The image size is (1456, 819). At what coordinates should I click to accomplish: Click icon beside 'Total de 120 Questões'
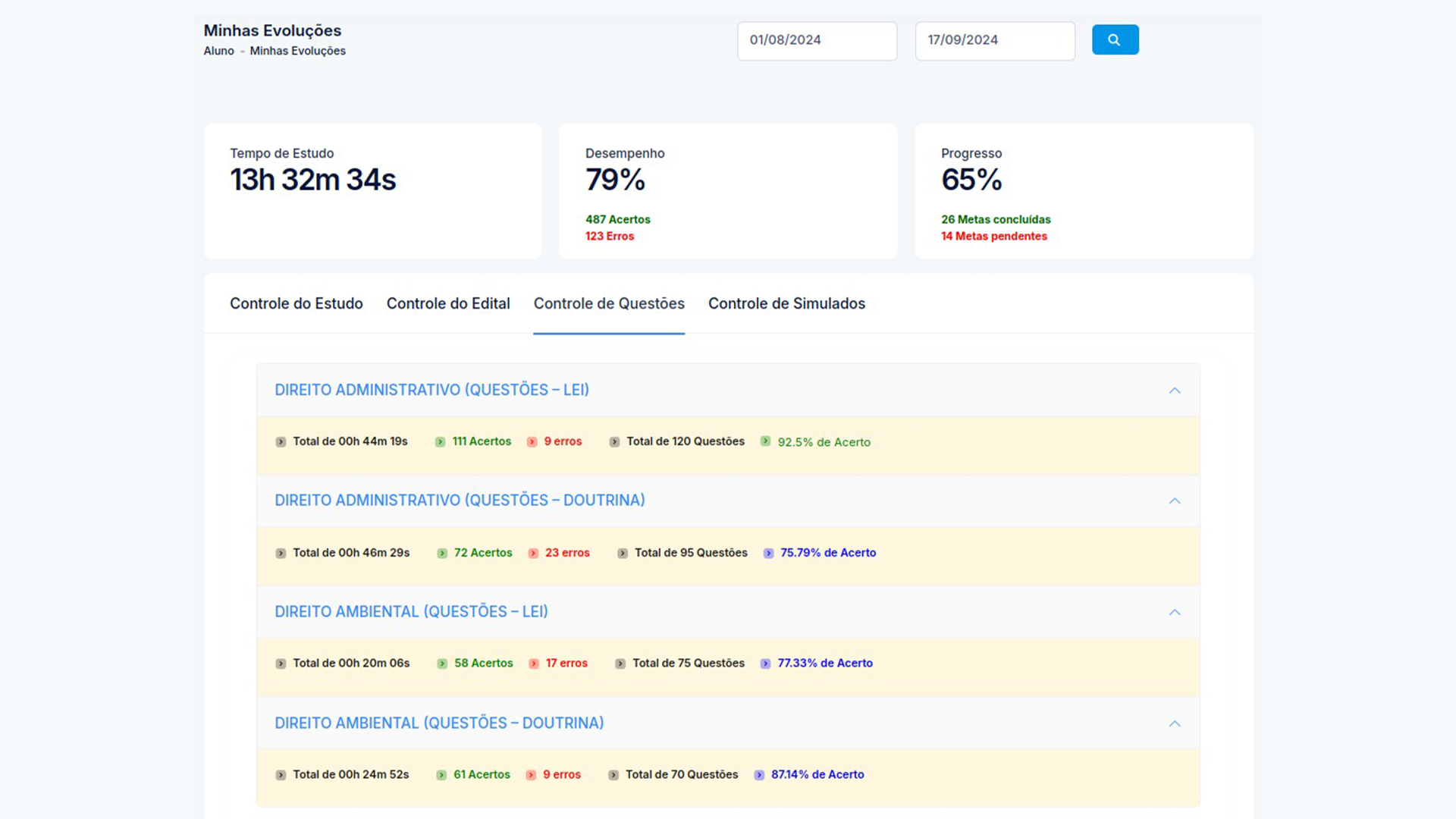coord(614,442)
